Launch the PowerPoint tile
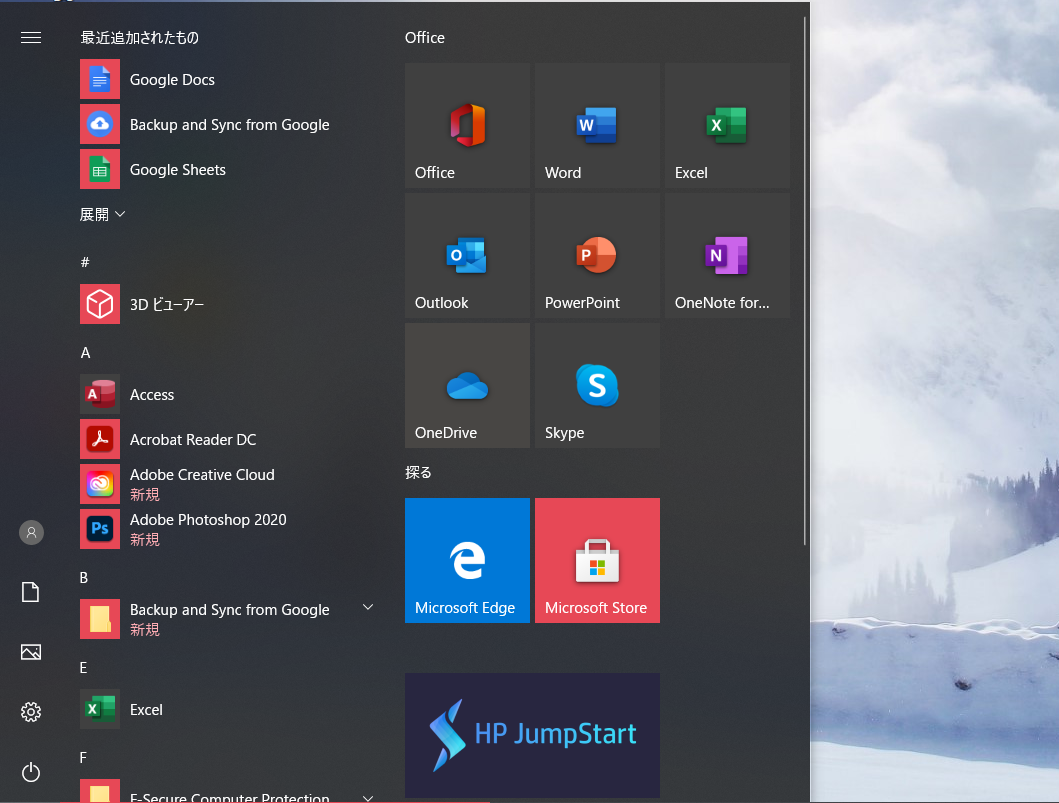 pos(597,255)
